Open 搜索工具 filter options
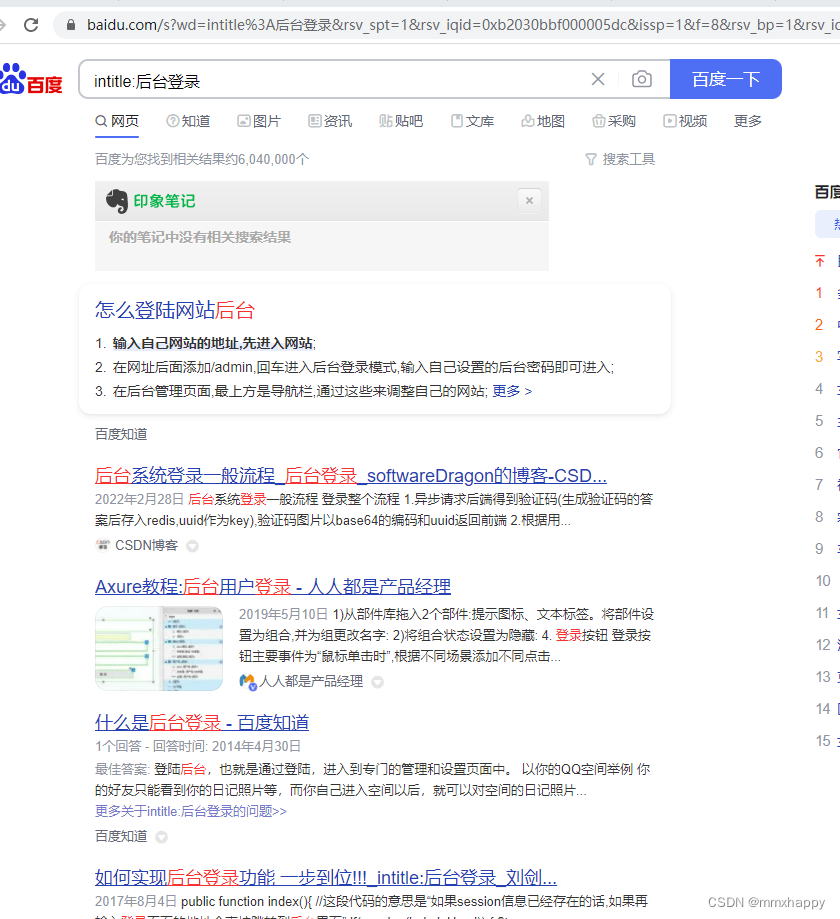Screen dimensions: 840x919 click(620, 159)
